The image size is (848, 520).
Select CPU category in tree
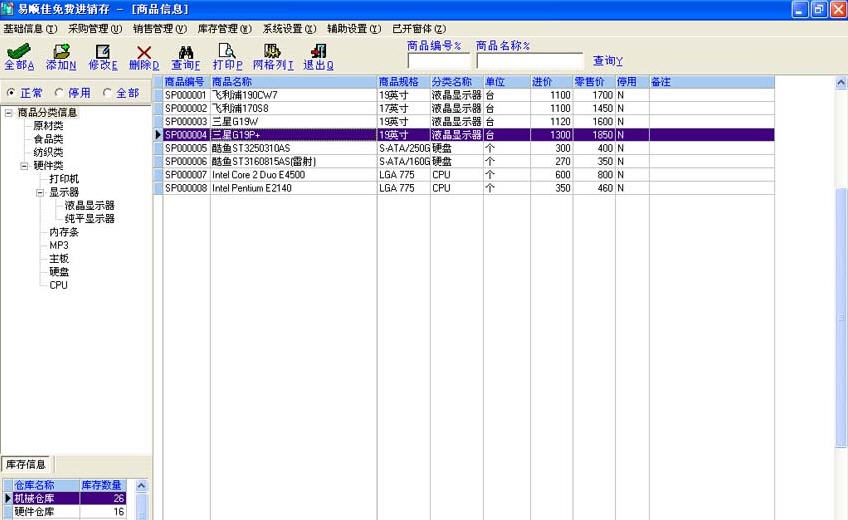pos(58,285)
